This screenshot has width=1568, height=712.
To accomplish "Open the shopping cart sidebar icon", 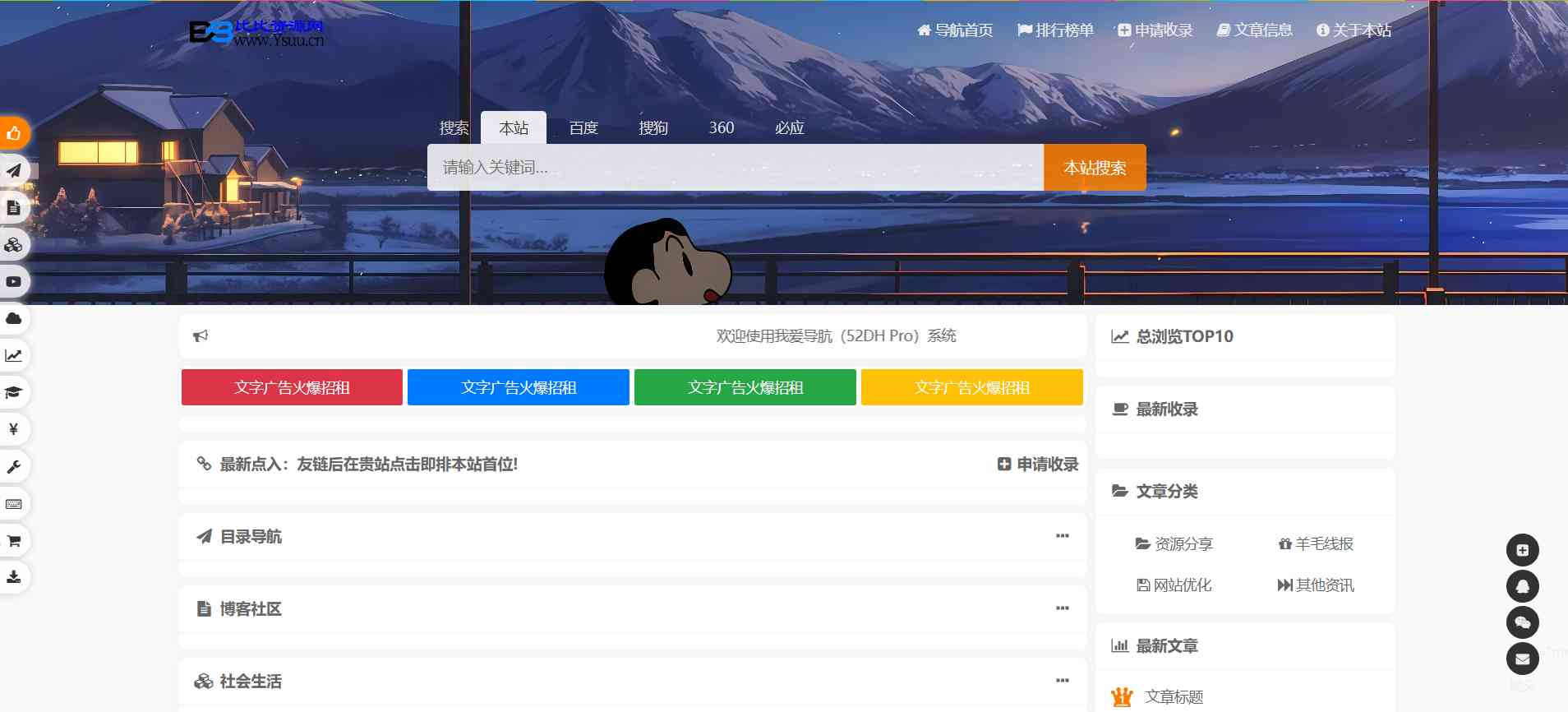I will coord(14,541).
